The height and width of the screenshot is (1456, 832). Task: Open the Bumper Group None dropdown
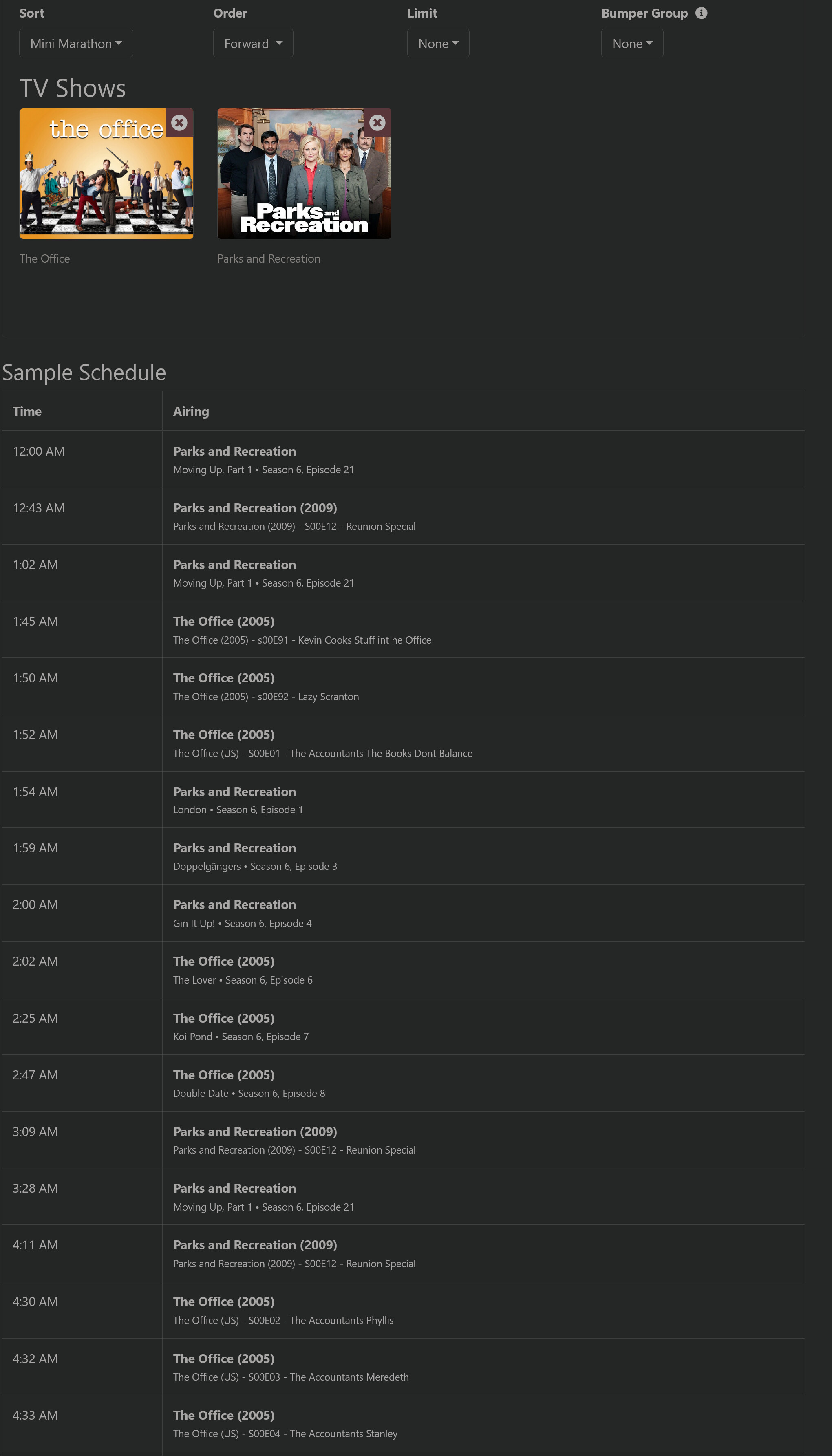(x=632, y=44)
